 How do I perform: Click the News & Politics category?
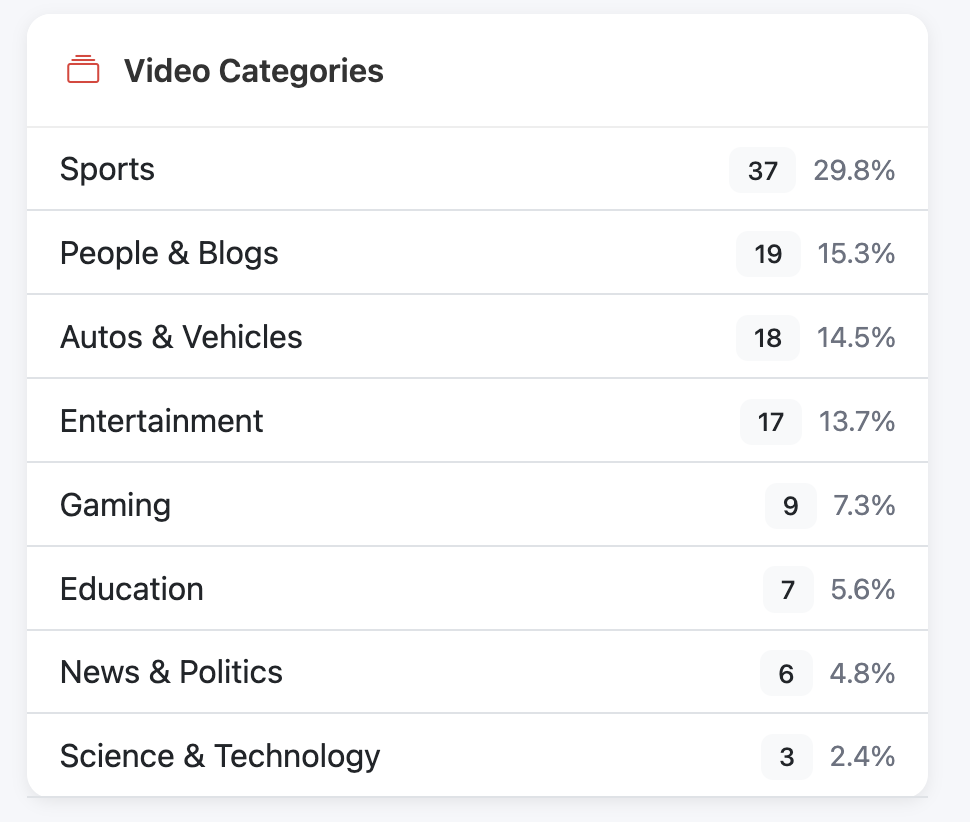[x=171, y=673]
